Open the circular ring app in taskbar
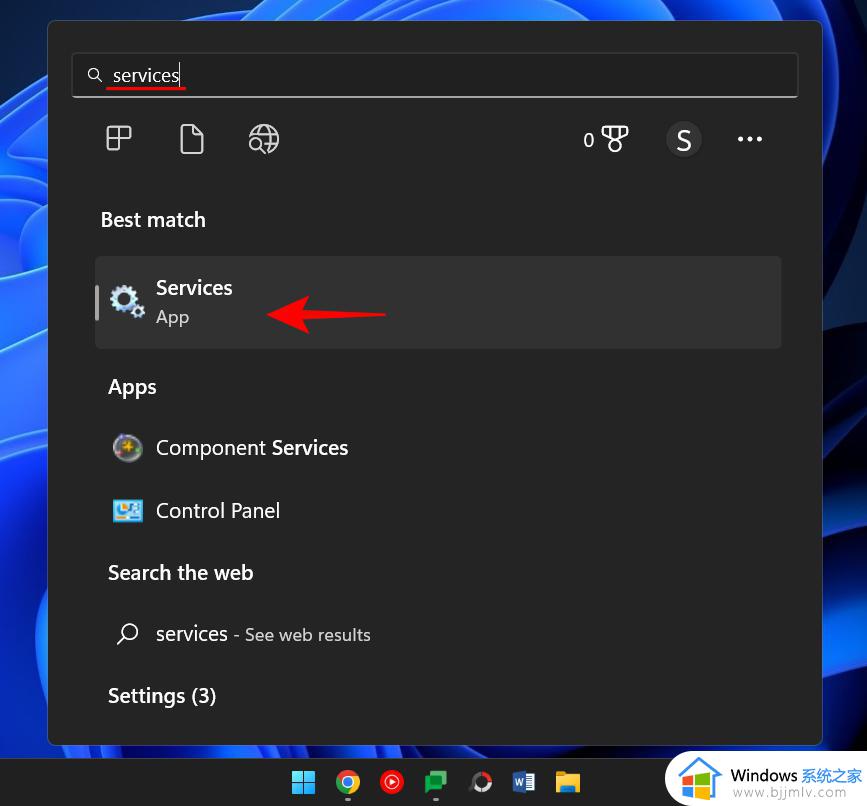This screenshot has height=806, width=867. (x=480, y=782)
